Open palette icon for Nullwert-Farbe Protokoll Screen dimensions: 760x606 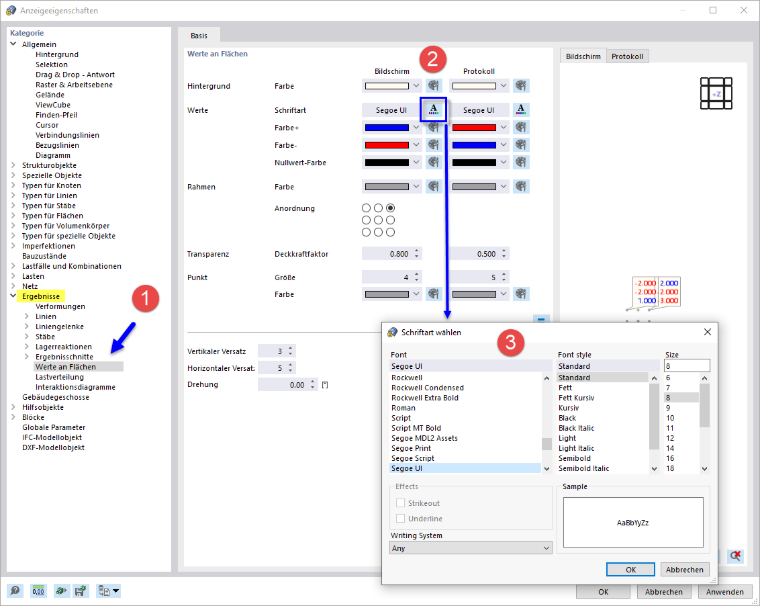(521, 162)
